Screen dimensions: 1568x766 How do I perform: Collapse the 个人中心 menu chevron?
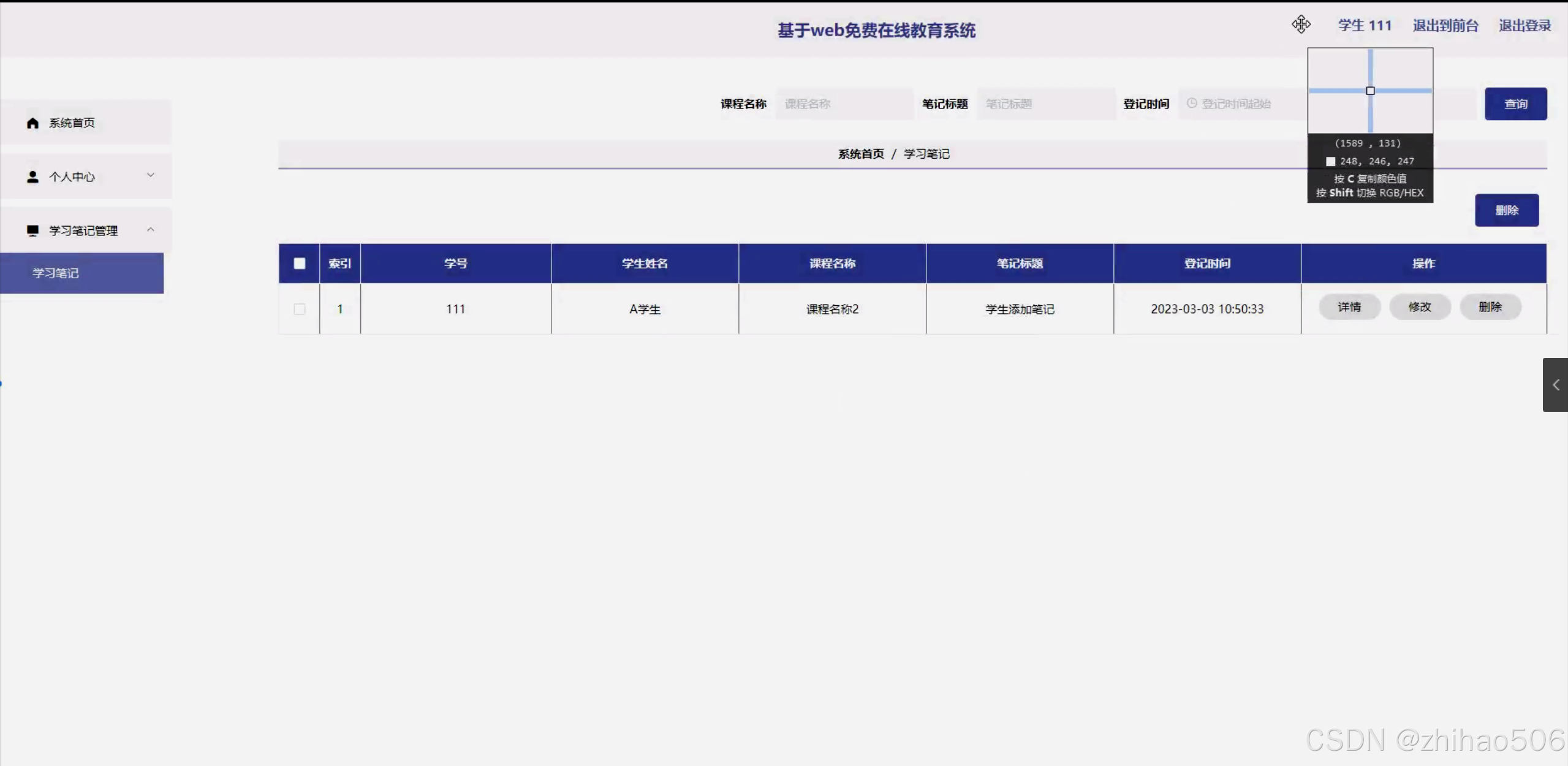(151, 175)
